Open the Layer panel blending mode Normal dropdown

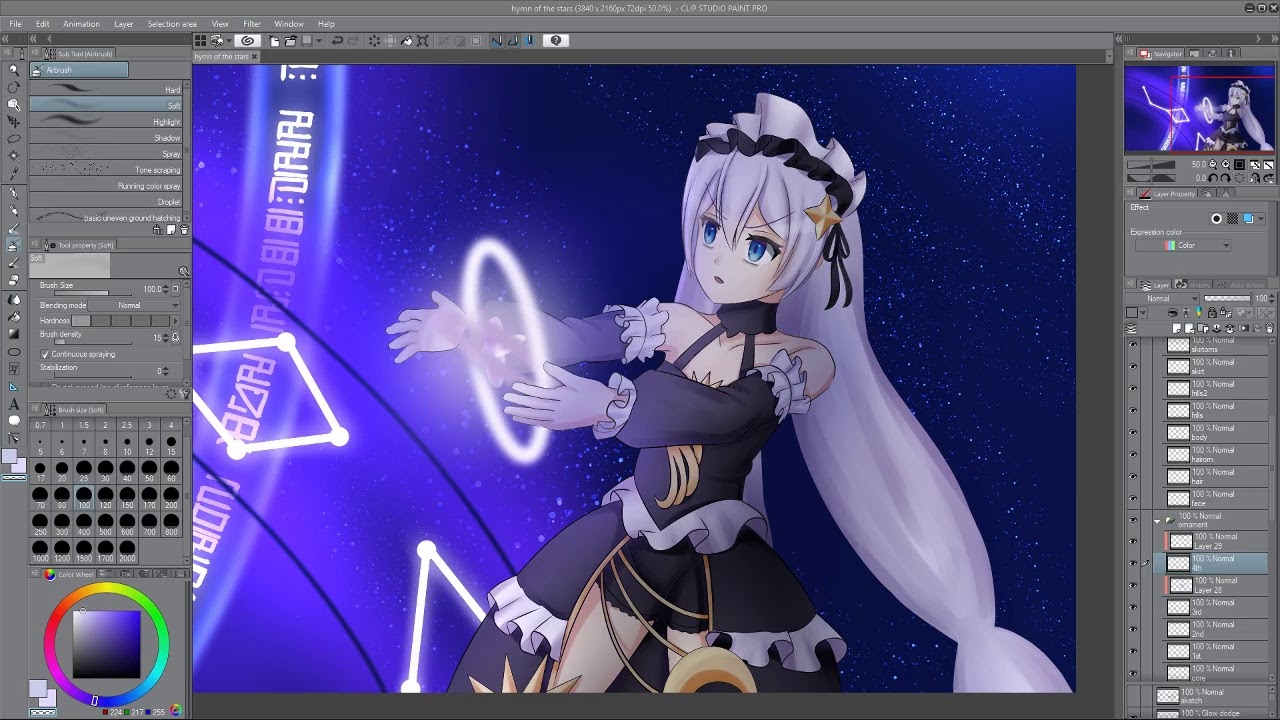pyautogui.click(x=1162, y=298)
